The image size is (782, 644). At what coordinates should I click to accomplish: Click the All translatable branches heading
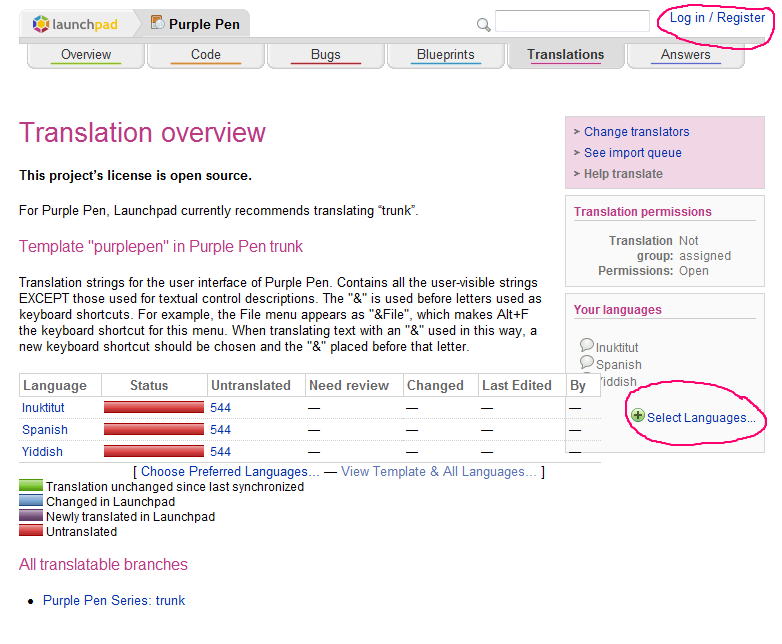(x=103, y=564)
